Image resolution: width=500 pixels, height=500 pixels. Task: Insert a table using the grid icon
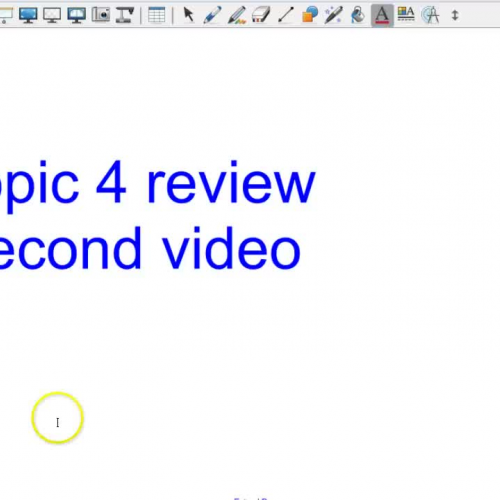(157, 15)
